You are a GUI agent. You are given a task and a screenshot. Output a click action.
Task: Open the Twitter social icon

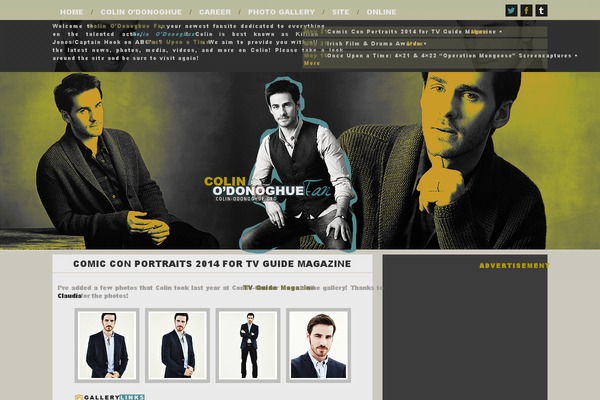pyautogui.click(x=511, y=10)
